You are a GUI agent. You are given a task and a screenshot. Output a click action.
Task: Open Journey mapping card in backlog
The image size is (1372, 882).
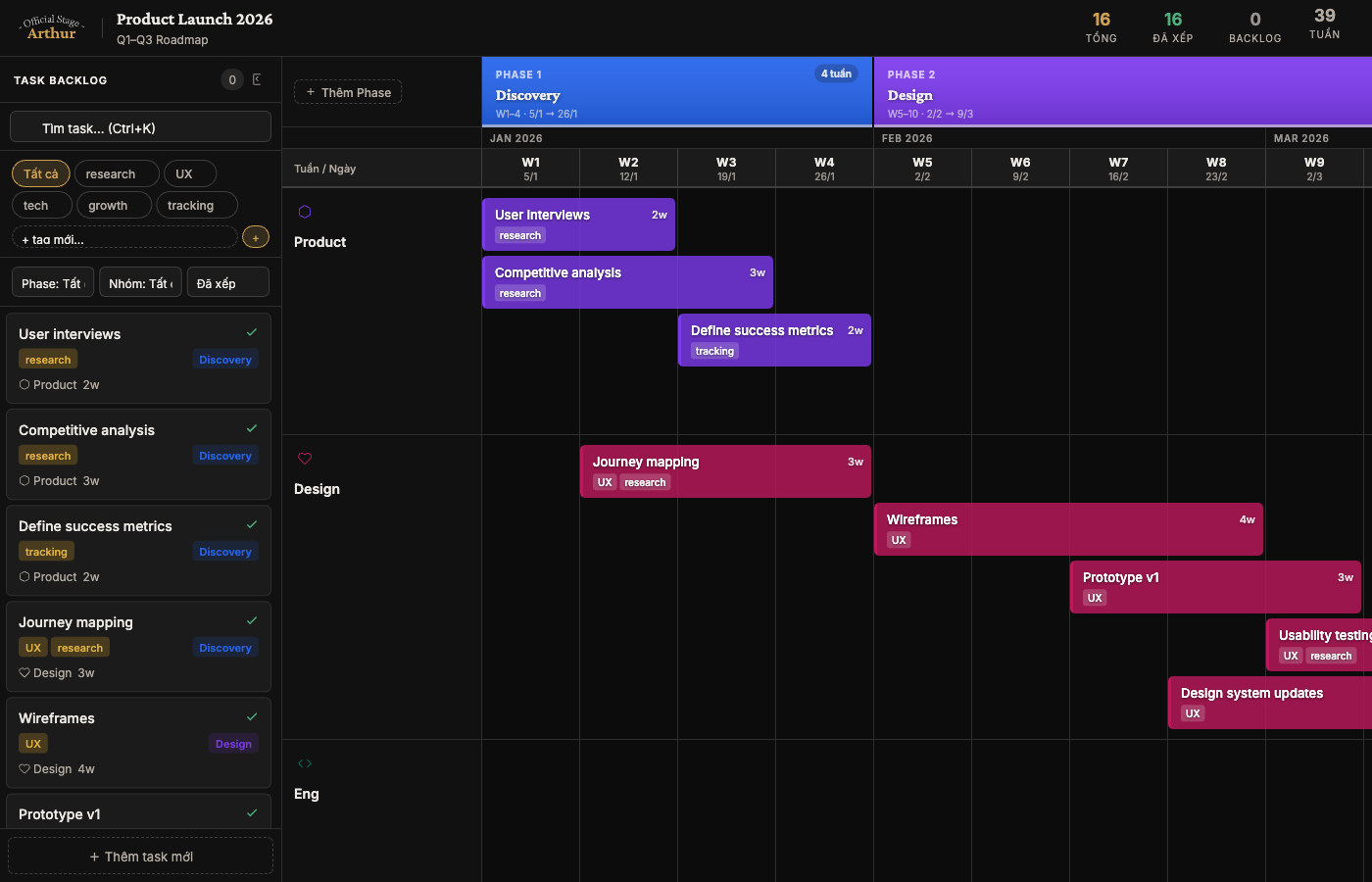pos(138,646)
